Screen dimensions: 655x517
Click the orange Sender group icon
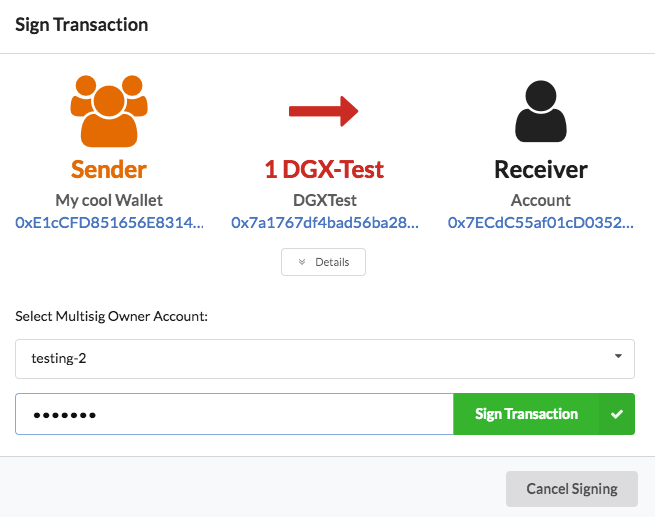click(x=109, y=110)
